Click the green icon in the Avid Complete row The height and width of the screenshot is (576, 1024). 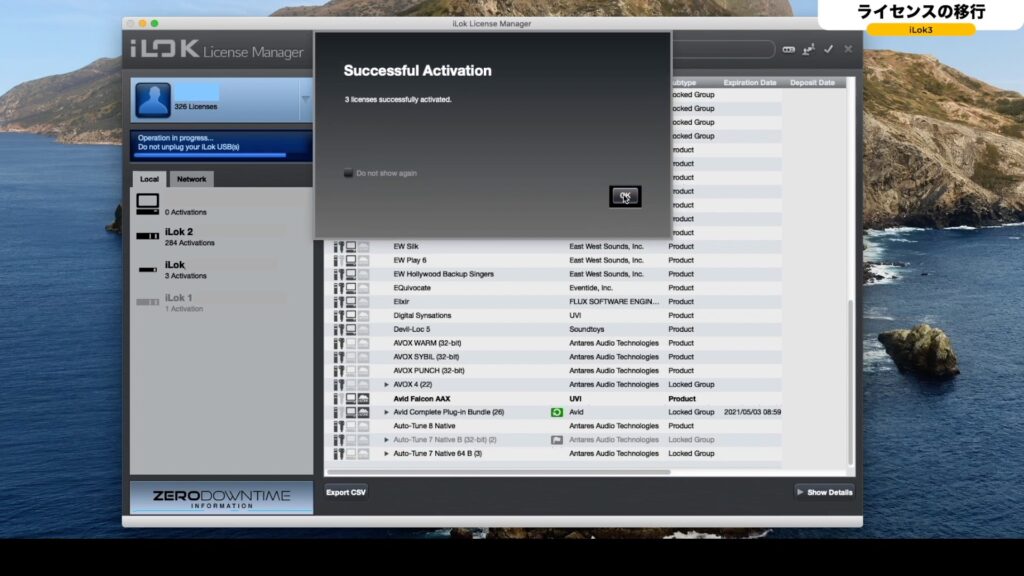tap(556, 412)
